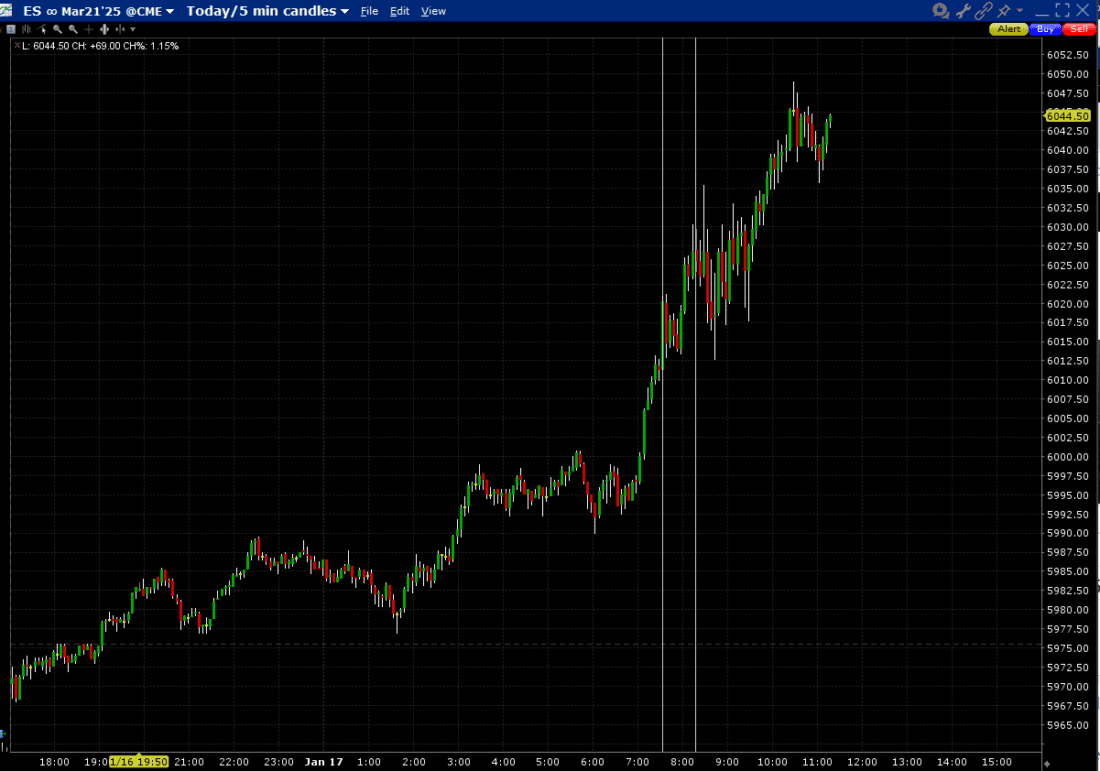Image resolution: width=1100 pixels, height=771 pixels.
Task: Click the blue Buy button
Action: [1045, 29]
